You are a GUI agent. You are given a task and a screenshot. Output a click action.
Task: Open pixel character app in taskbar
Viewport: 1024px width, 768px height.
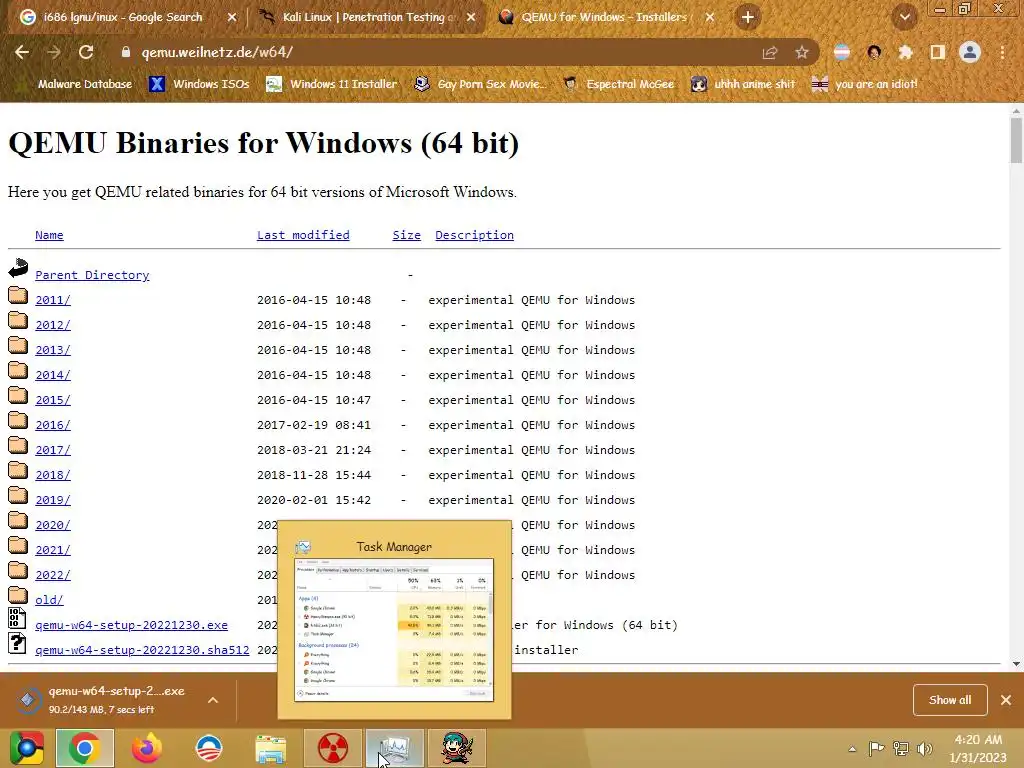point(456,748)
